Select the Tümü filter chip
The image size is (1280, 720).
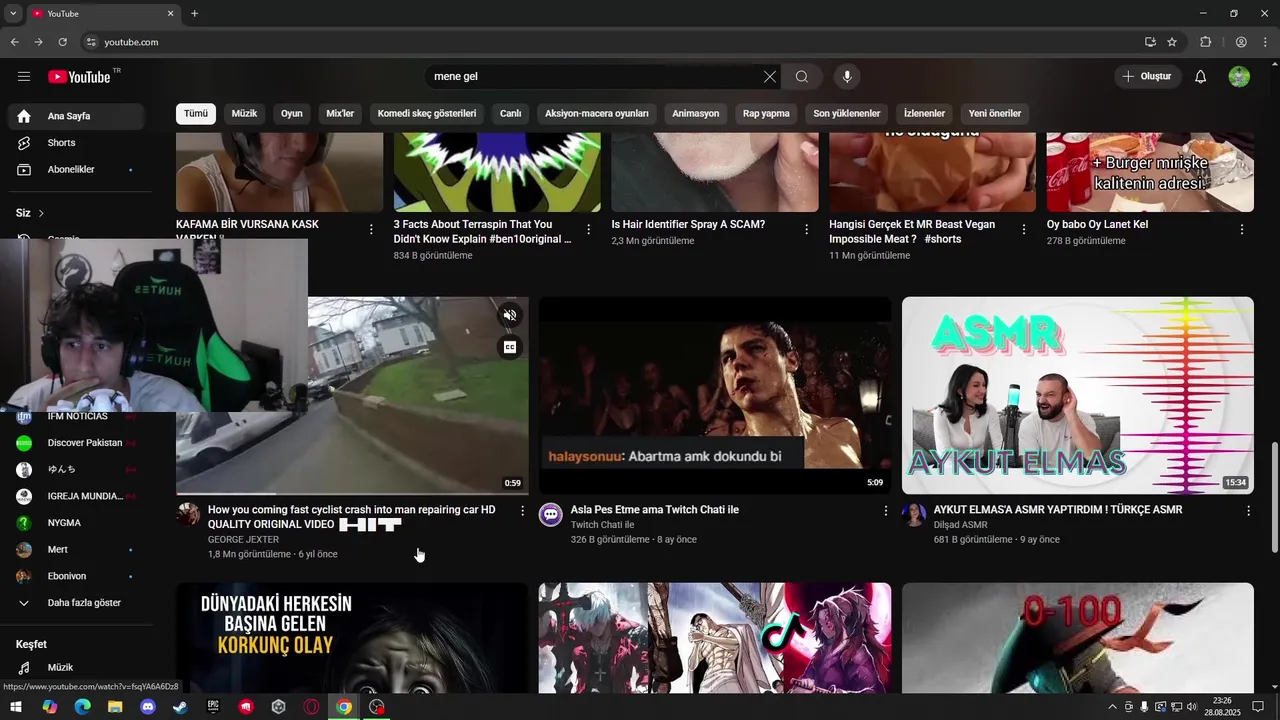point(196,114)
